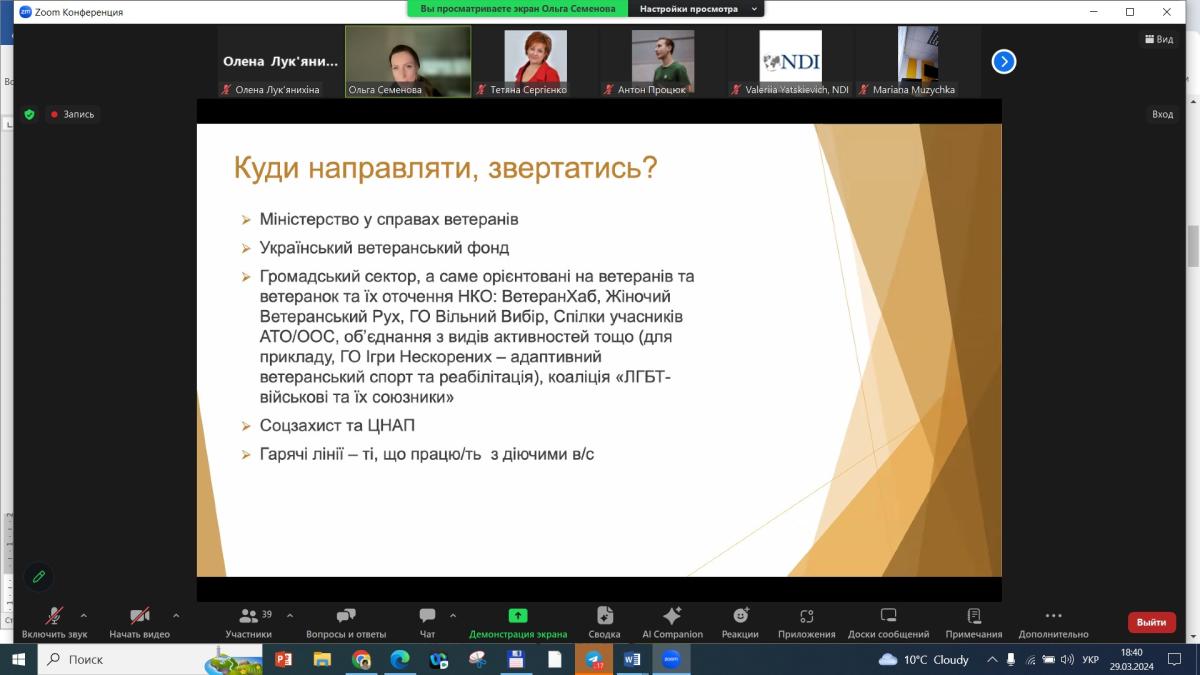
Task: Expand audio options arrow beside microphone
Action: point(83,615)
